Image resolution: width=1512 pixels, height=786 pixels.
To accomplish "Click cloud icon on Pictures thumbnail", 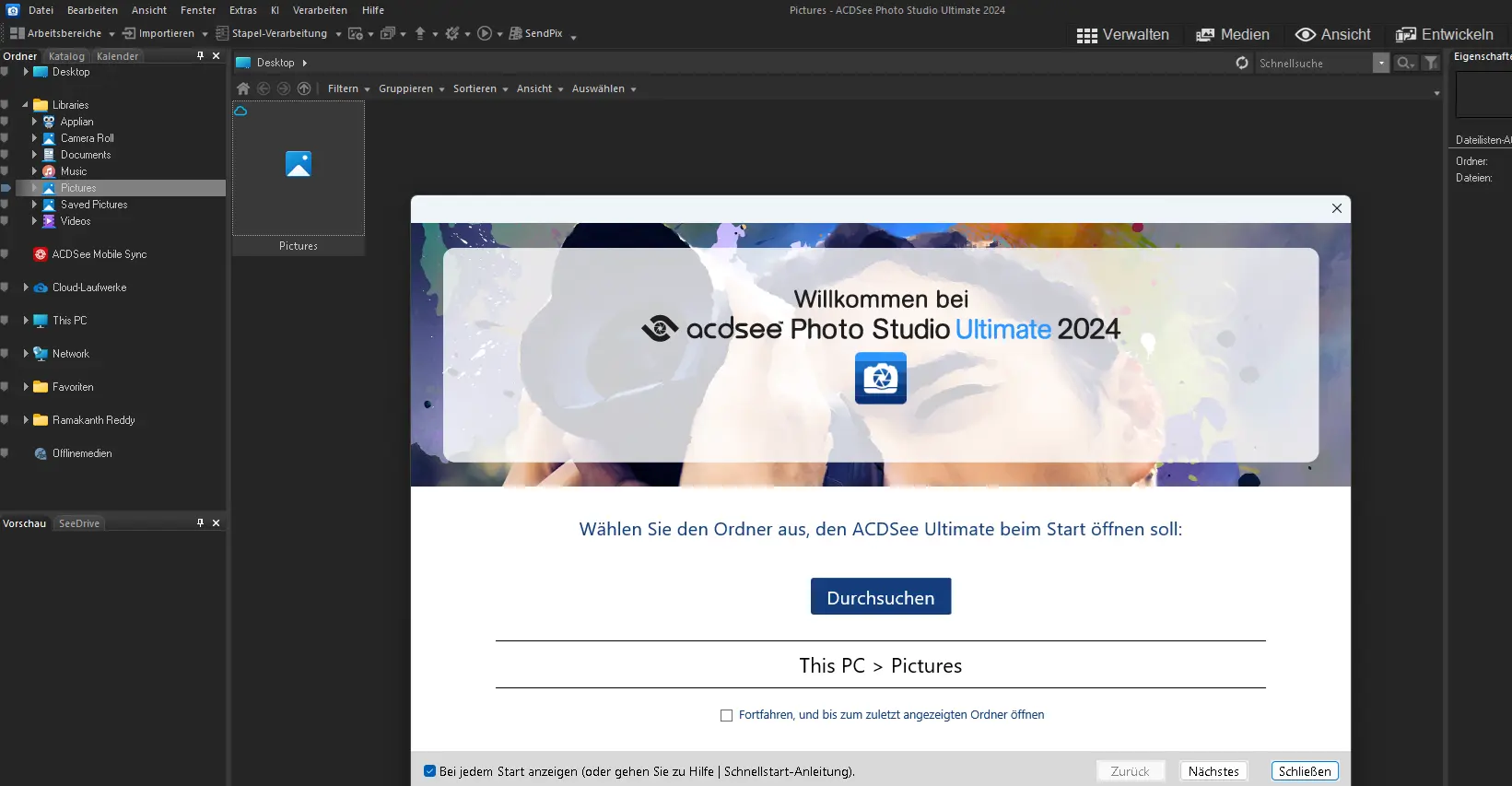I will (240, 111).
